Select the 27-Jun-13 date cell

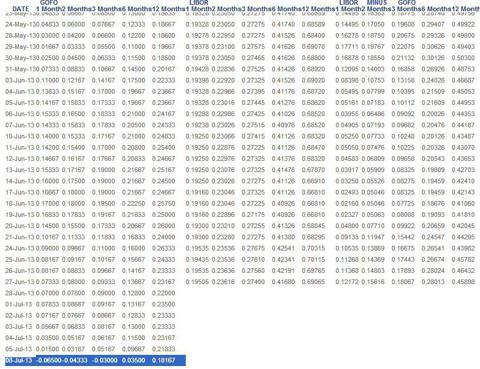[20, 282]
